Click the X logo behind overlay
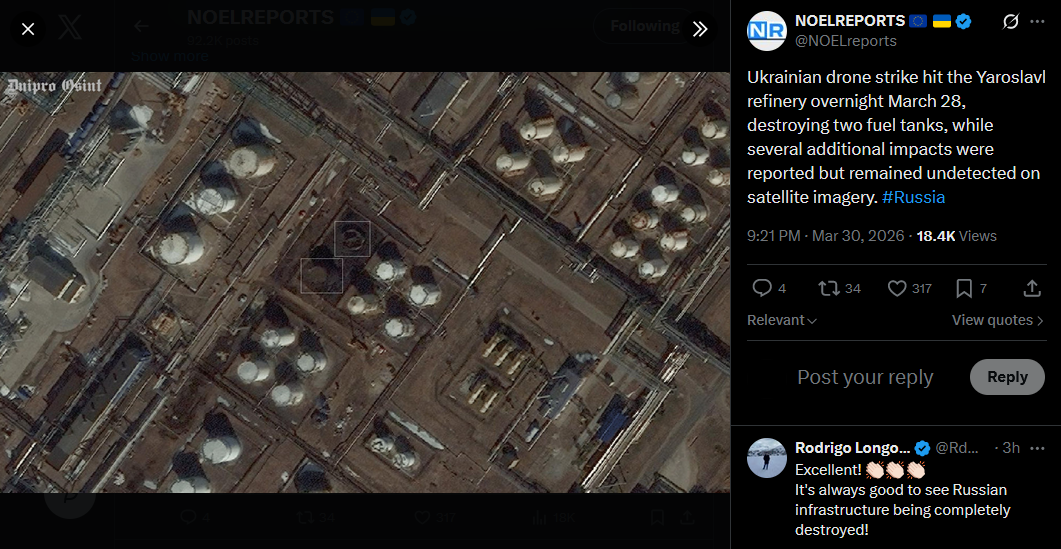 coord(70,28)
